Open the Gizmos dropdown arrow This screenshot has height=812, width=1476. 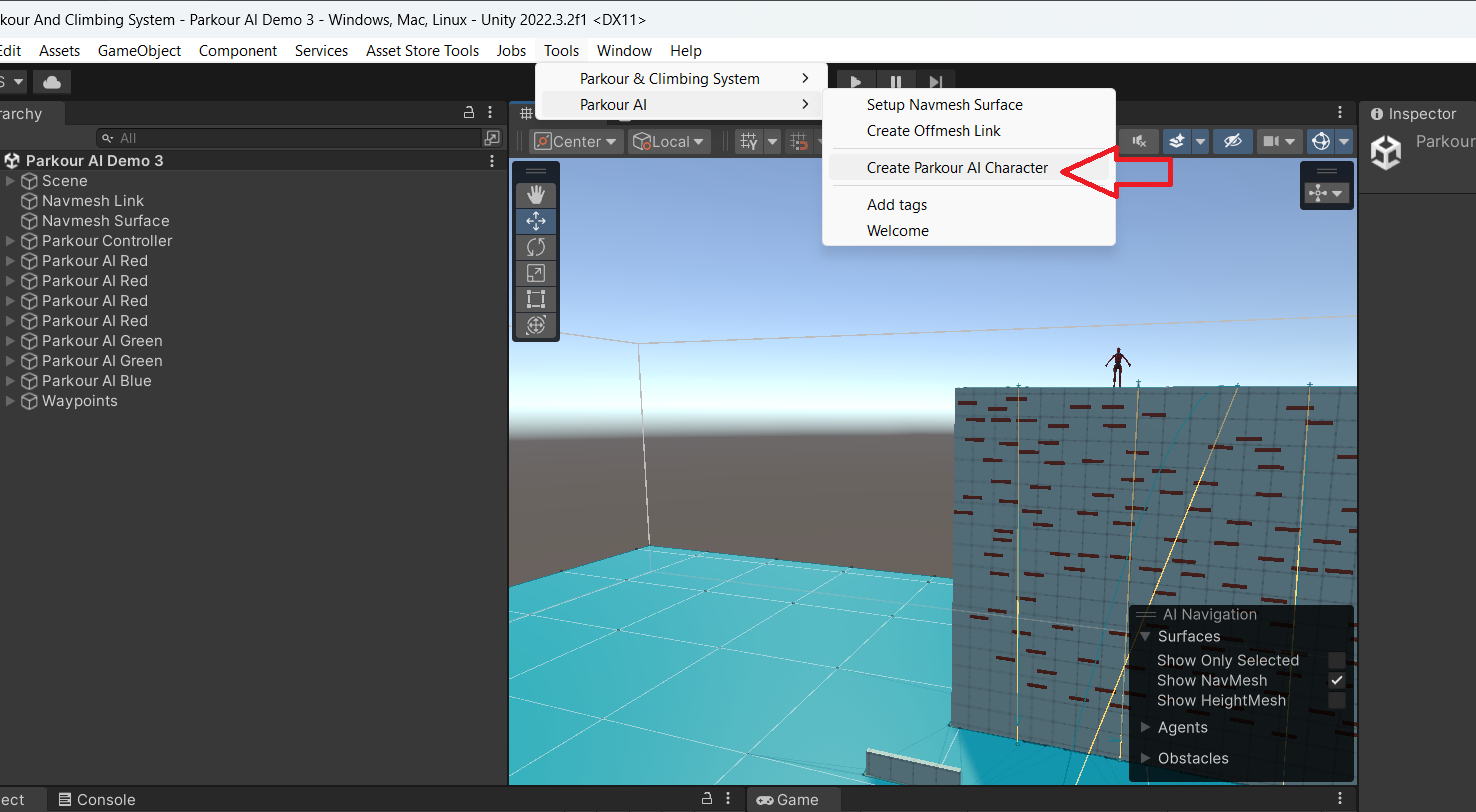1343,142
